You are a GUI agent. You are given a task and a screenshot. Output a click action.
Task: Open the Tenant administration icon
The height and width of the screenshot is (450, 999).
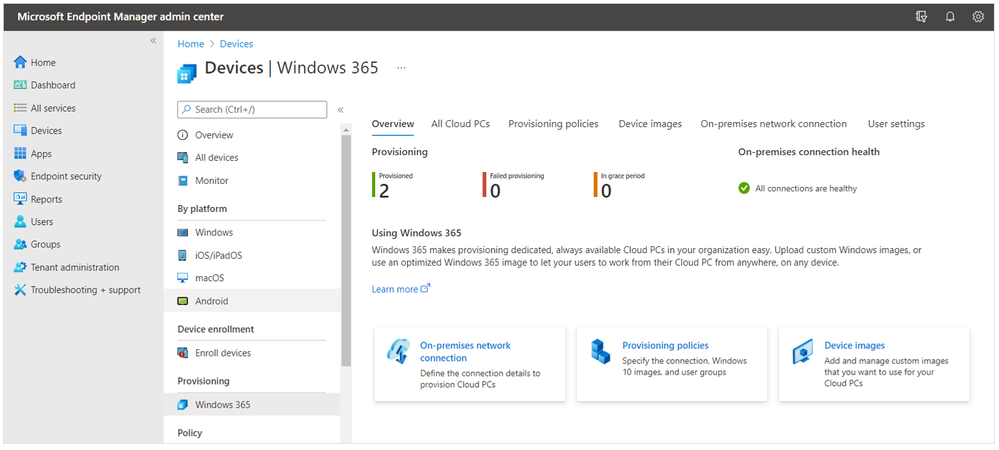point(20,268)
